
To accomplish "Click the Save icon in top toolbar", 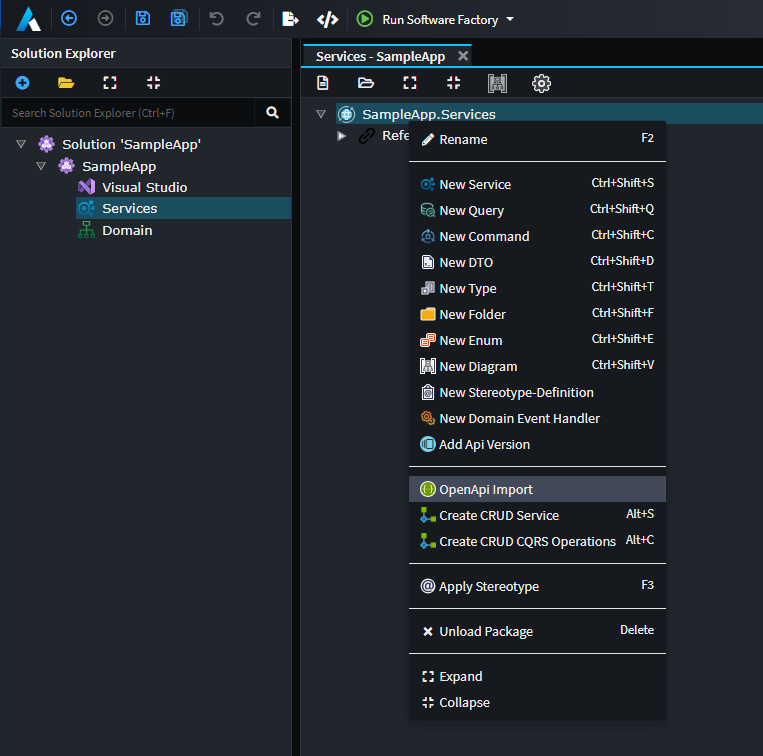I will [143, 18].
